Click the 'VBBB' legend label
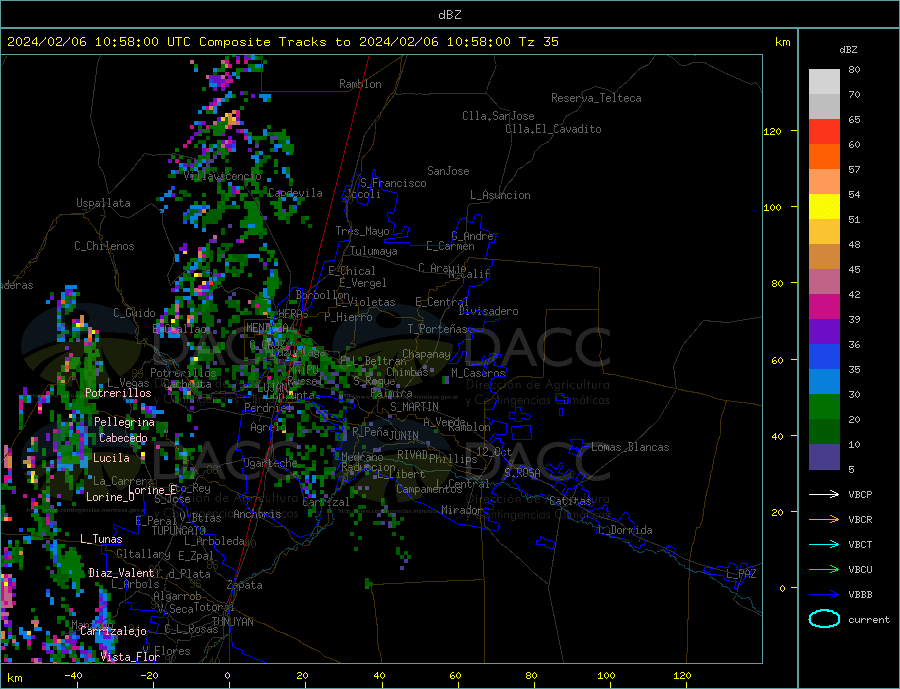The height and width of the screenshot is (689, 900). pos(860,594)
